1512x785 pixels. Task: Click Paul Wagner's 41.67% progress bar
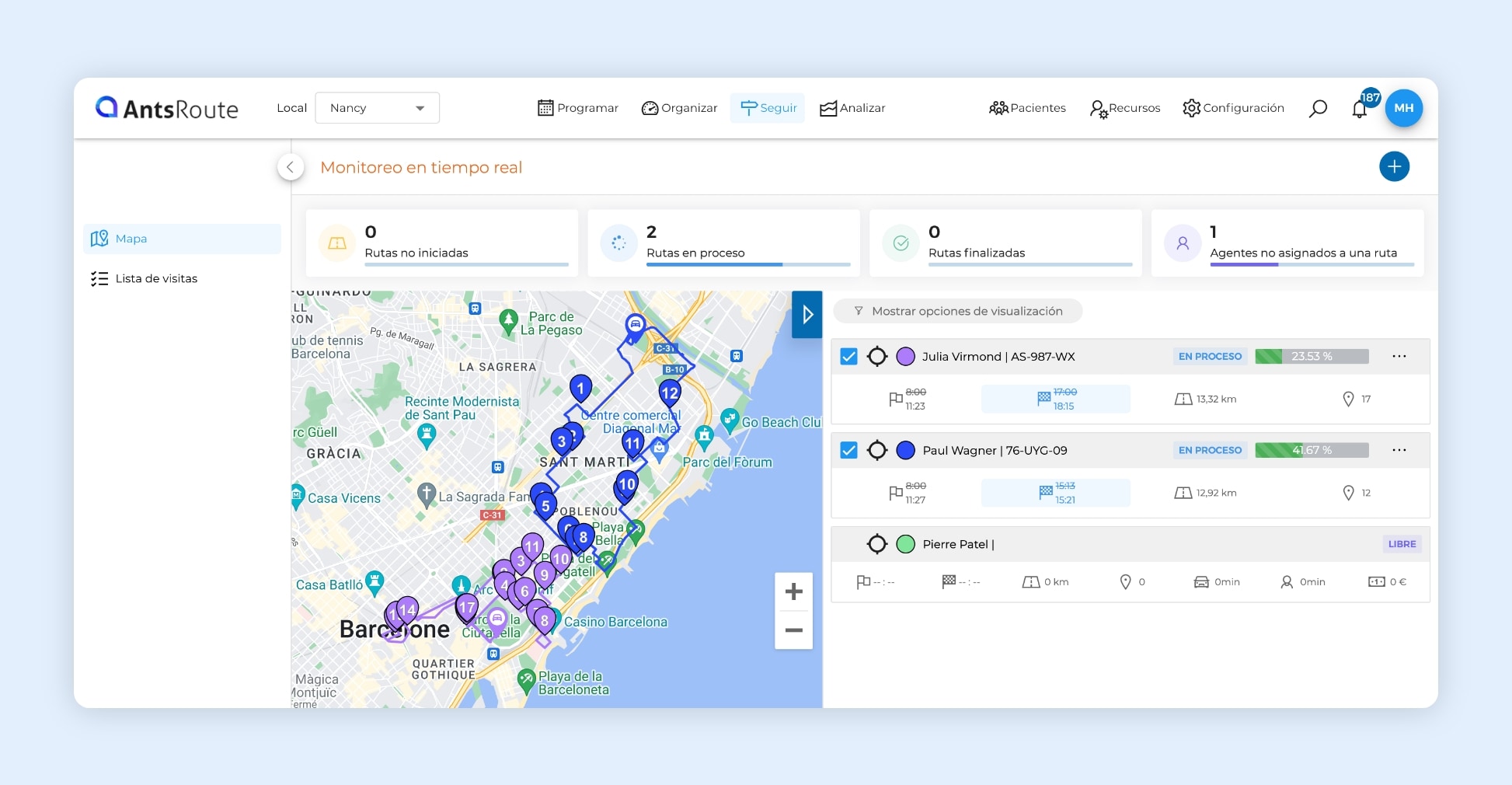(1312, 449)
